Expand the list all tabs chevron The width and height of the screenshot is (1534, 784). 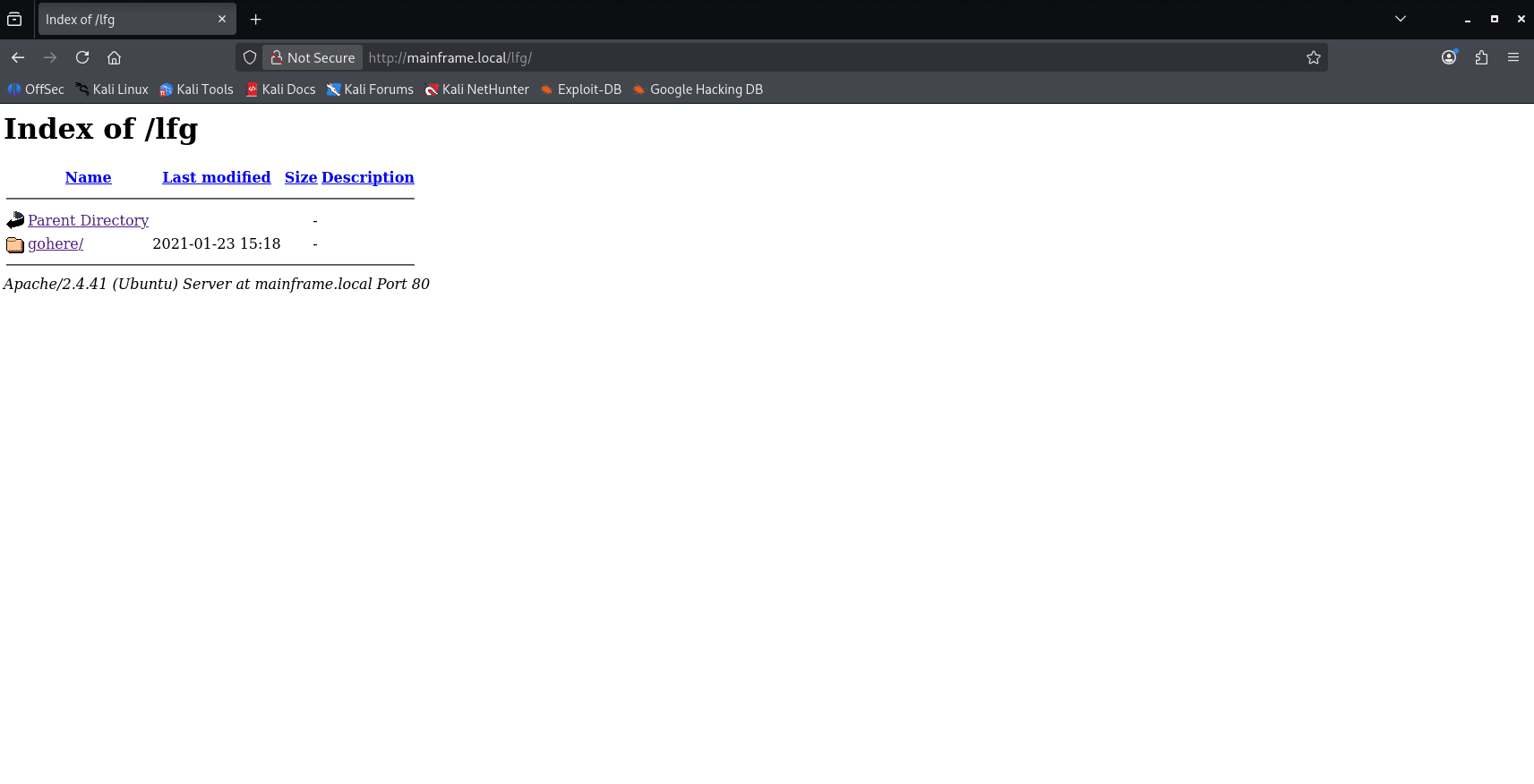coord(1401,19)
